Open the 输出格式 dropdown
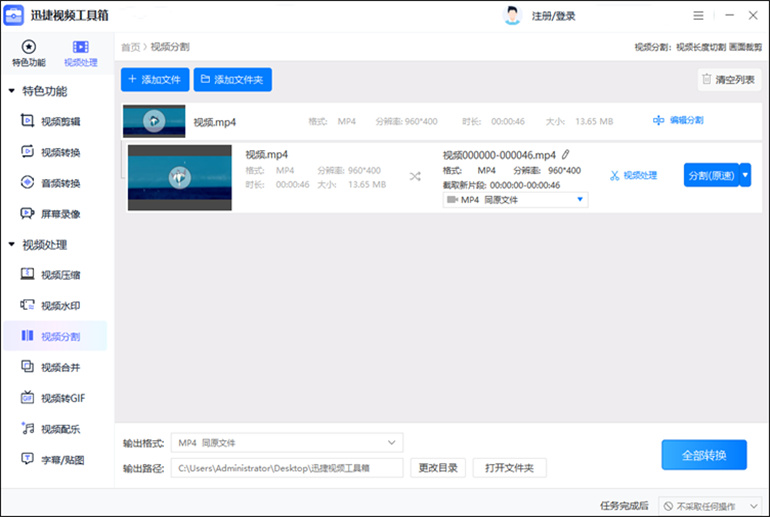 (x=287, y=443)
